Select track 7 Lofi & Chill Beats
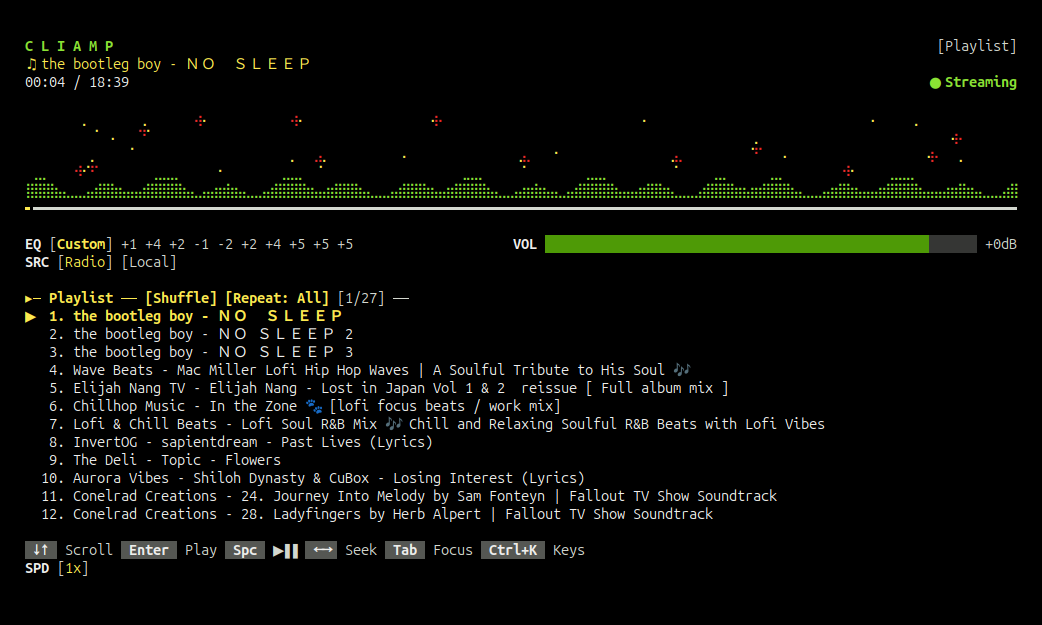This screenshot has width=1042, height=625. 437,424
